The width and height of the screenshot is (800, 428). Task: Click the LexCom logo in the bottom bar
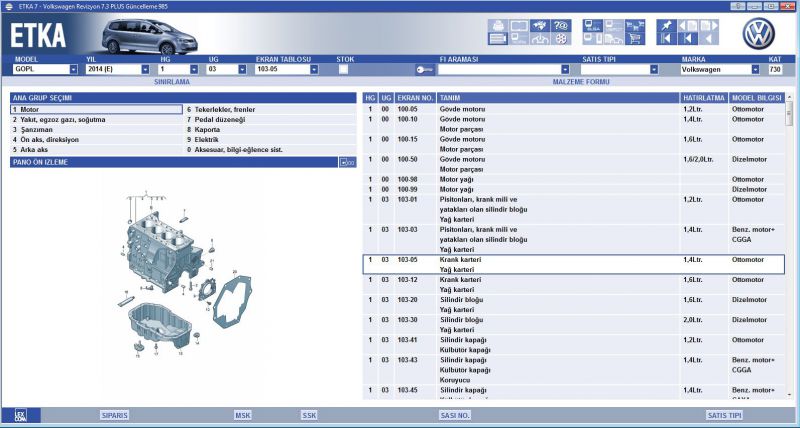click(20, 415)
